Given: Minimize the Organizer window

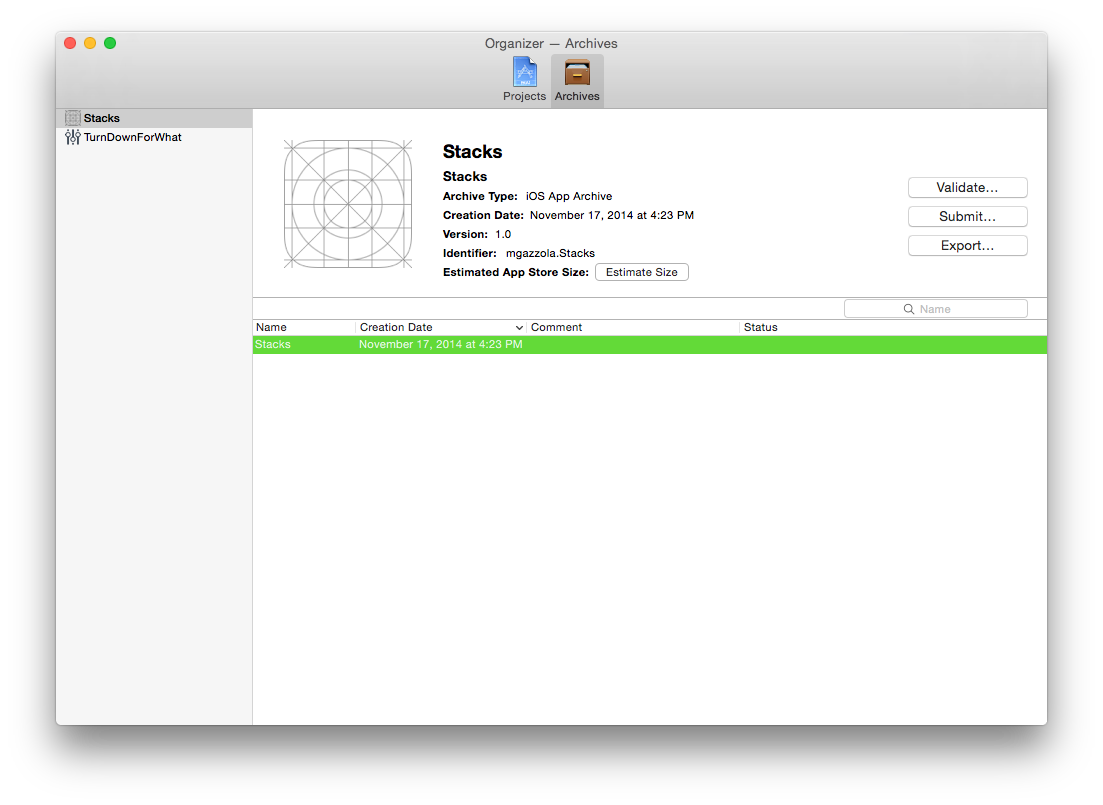Looking at the screenshot, I should point(90,43).
